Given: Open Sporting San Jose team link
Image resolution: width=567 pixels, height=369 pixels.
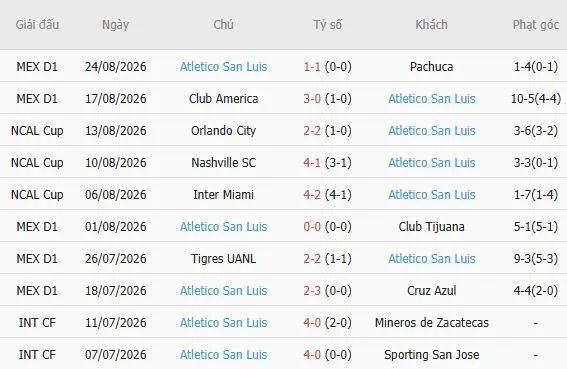Looking at the screenshot, I should 431,355.
